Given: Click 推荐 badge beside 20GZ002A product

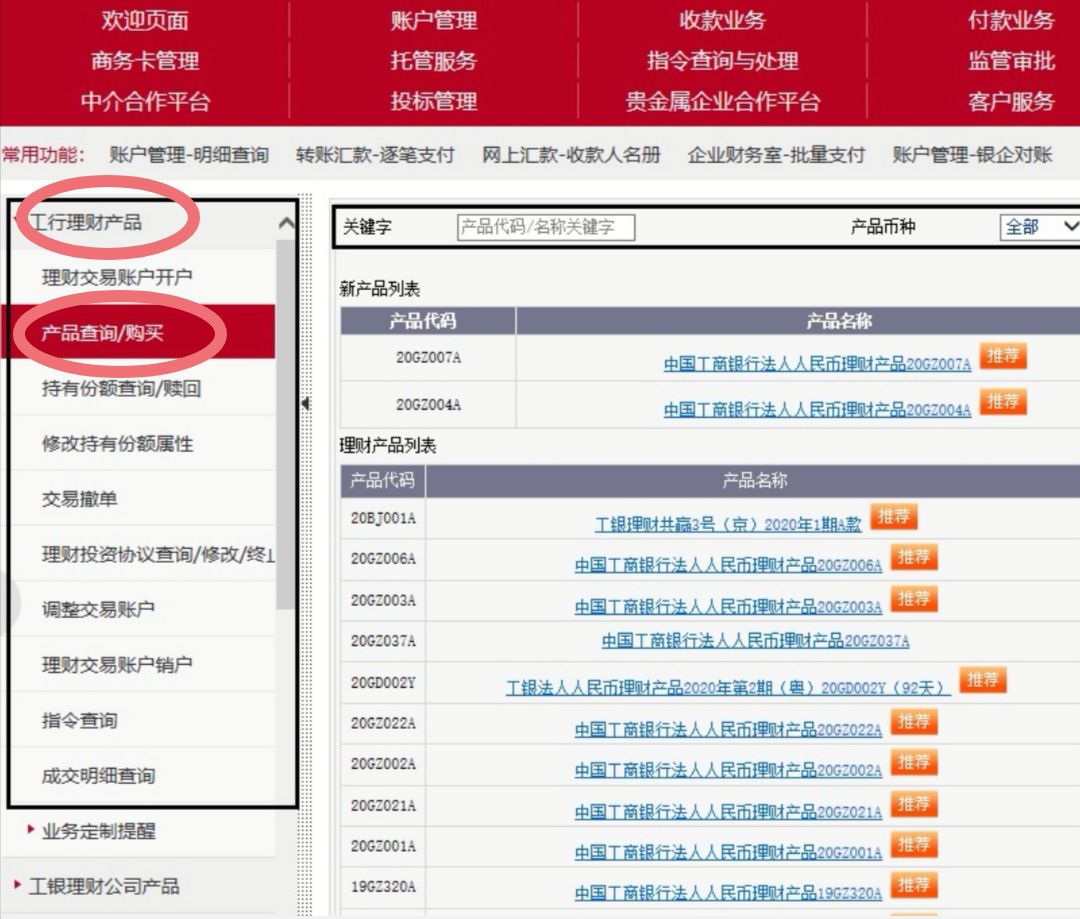Looking at the screenshot, I should pyautogui.click(x=914, y=762).
